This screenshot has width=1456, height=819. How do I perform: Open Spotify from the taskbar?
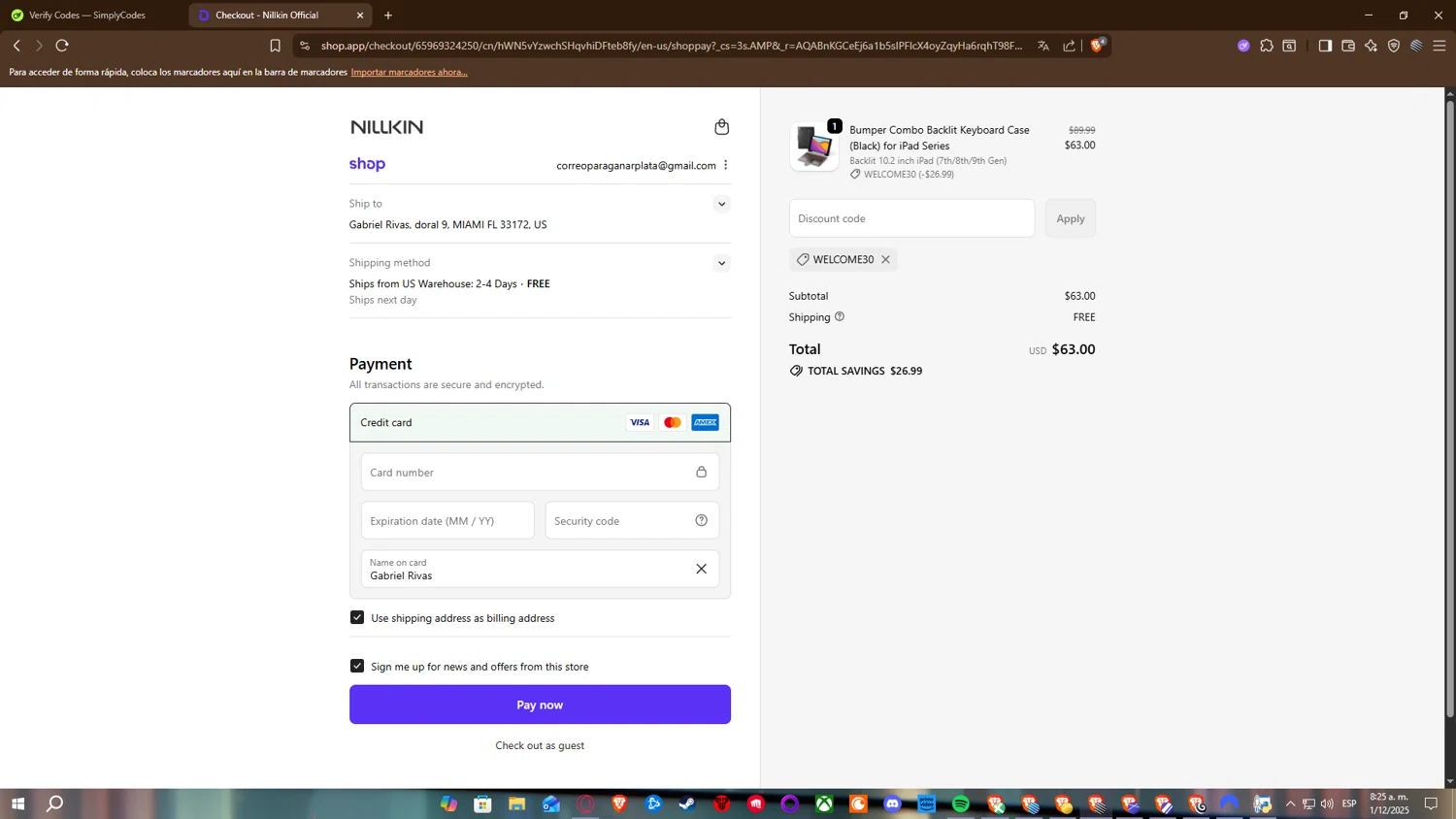tap(961, 803)
